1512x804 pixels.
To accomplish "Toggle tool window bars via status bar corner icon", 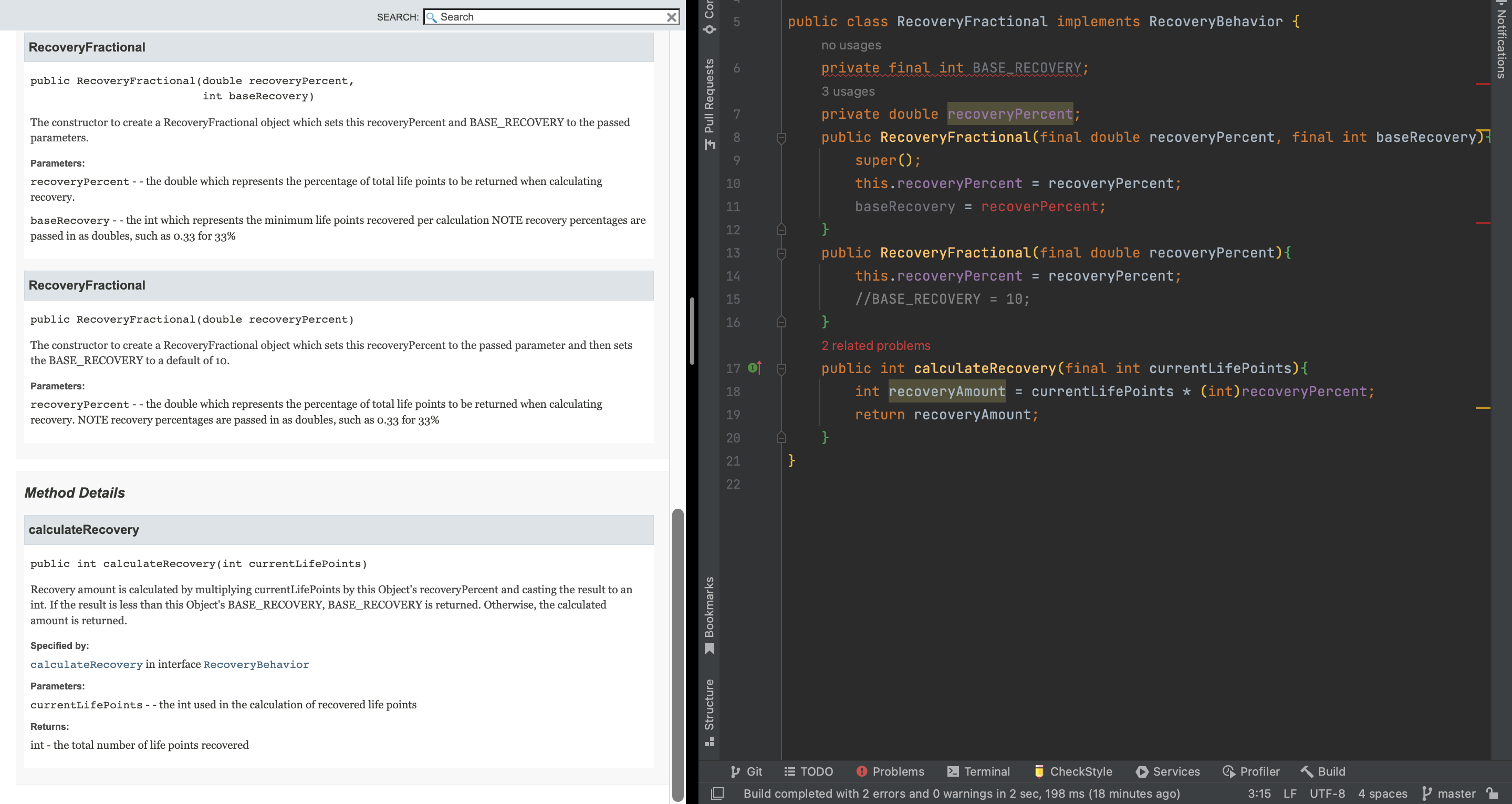I will click(717, 793).
